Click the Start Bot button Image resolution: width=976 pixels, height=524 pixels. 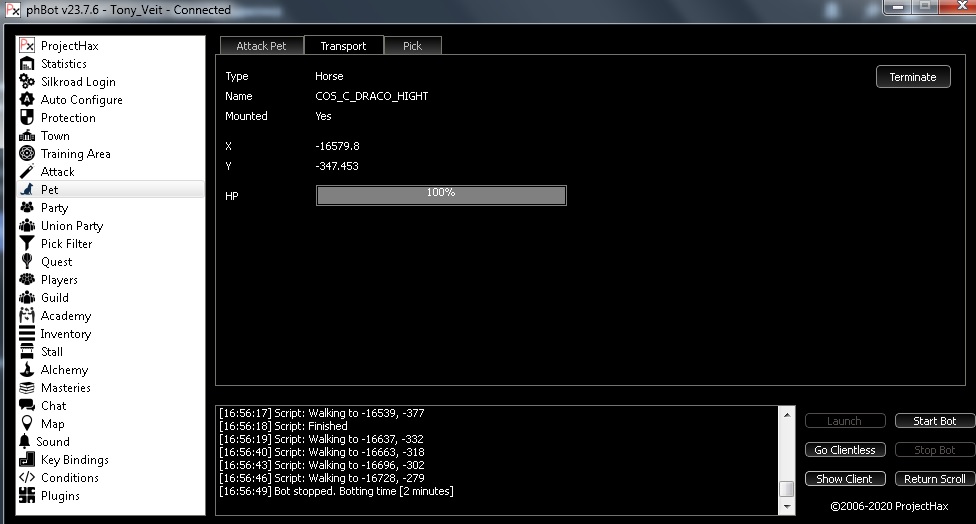click(934, 421)
